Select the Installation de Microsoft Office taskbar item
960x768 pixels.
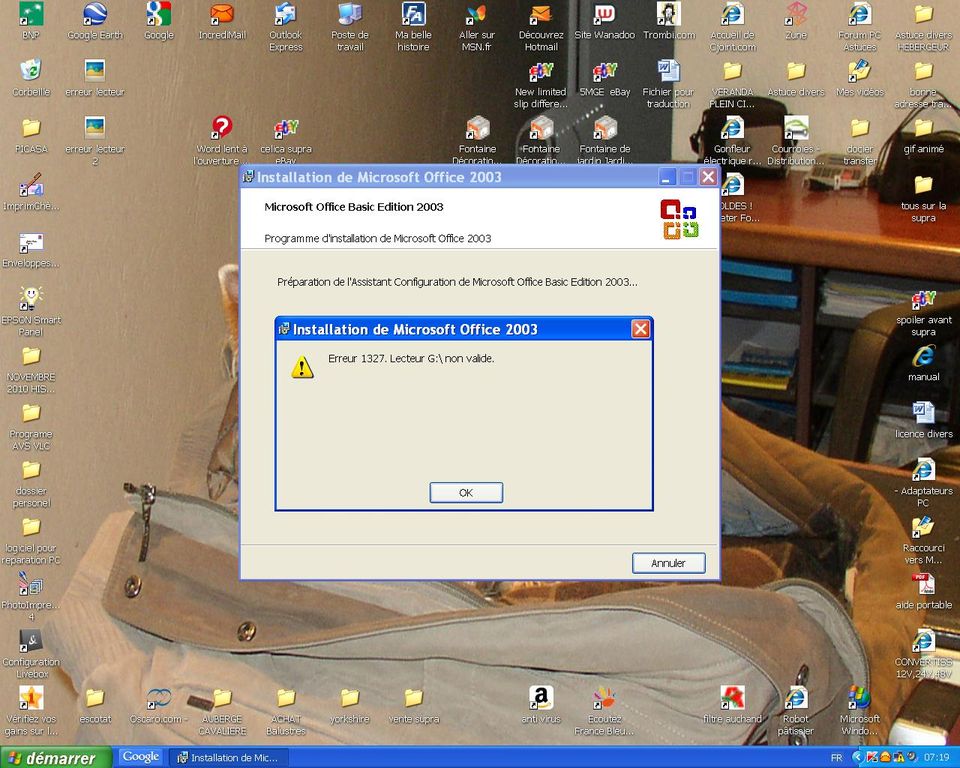[229, 757]
